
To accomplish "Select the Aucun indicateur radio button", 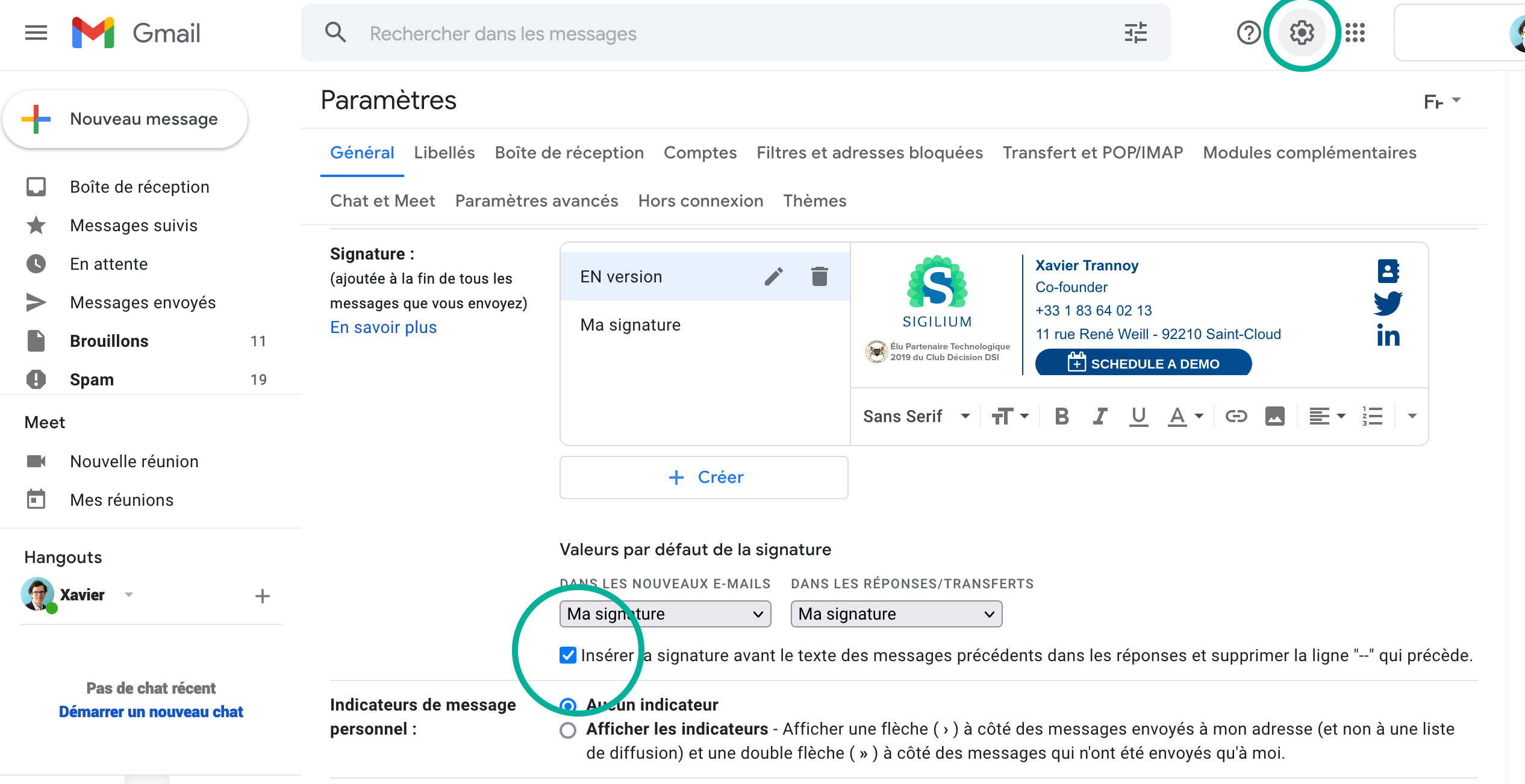I will pyautogui.click(x=568, y=705).
